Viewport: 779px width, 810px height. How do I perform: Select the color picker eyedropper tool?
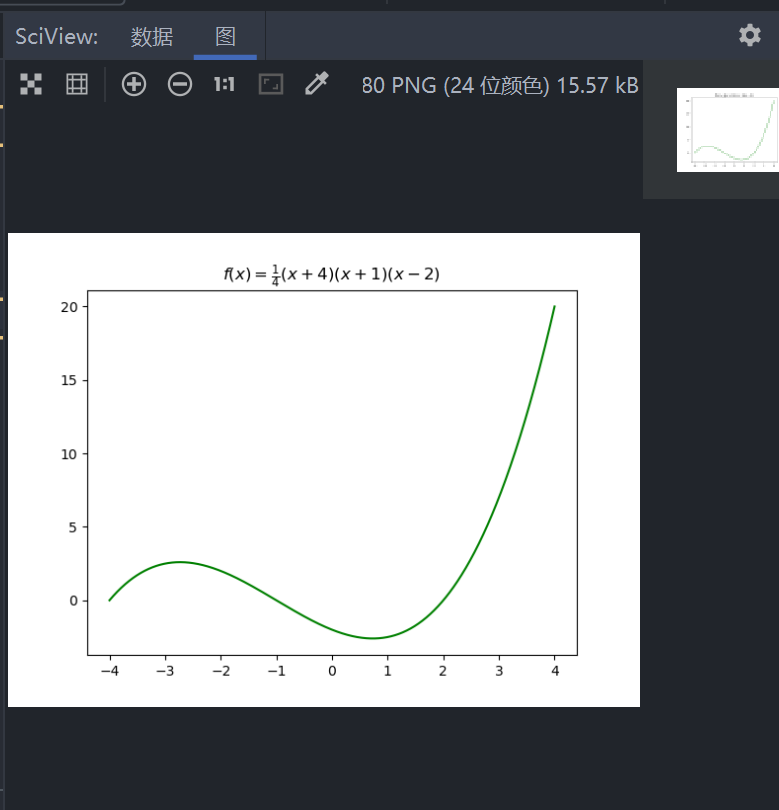(x=317, y=84)
